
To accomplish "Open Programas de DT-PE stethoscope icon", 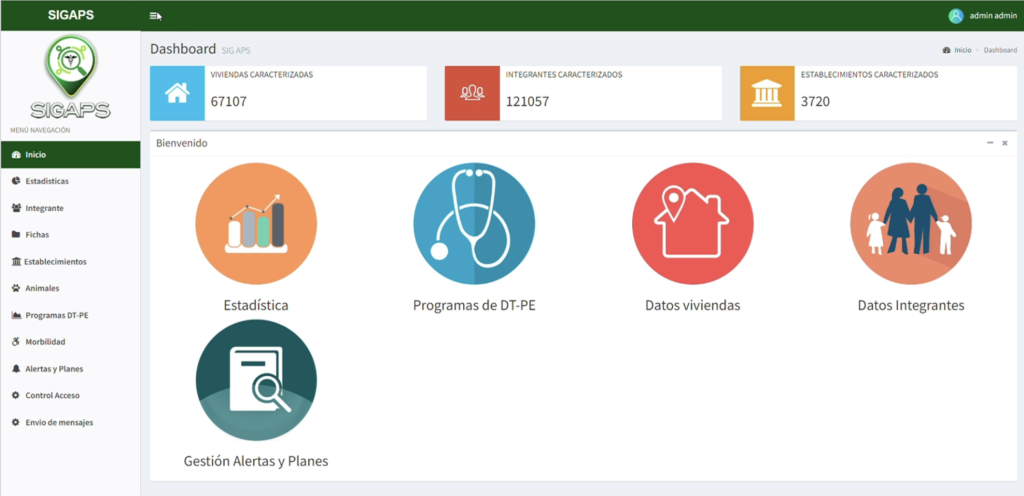I will (x=474, y=223).
